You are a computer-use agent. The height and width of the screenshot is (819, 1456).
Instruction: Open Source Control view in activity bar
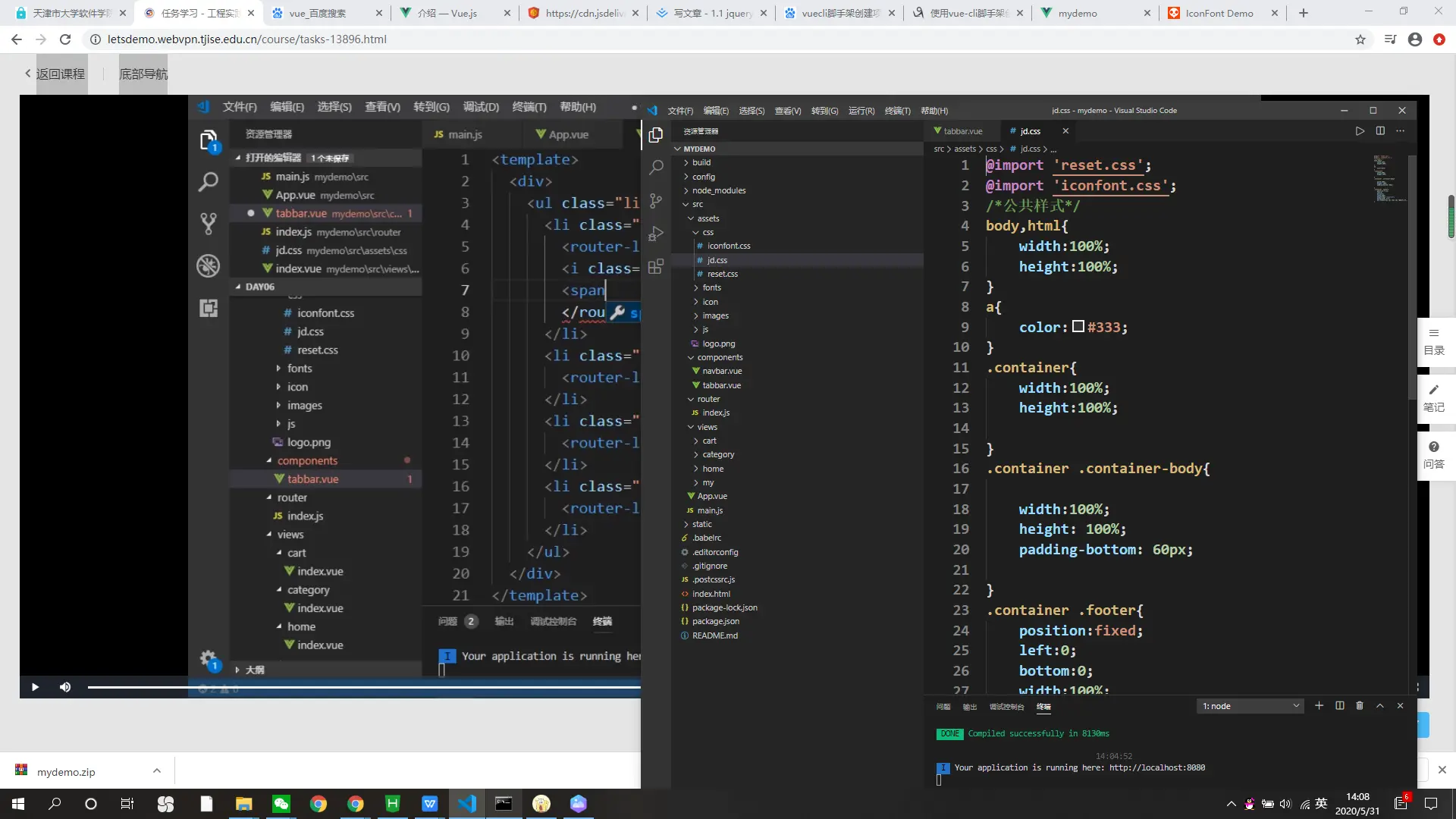click(656, 201)
